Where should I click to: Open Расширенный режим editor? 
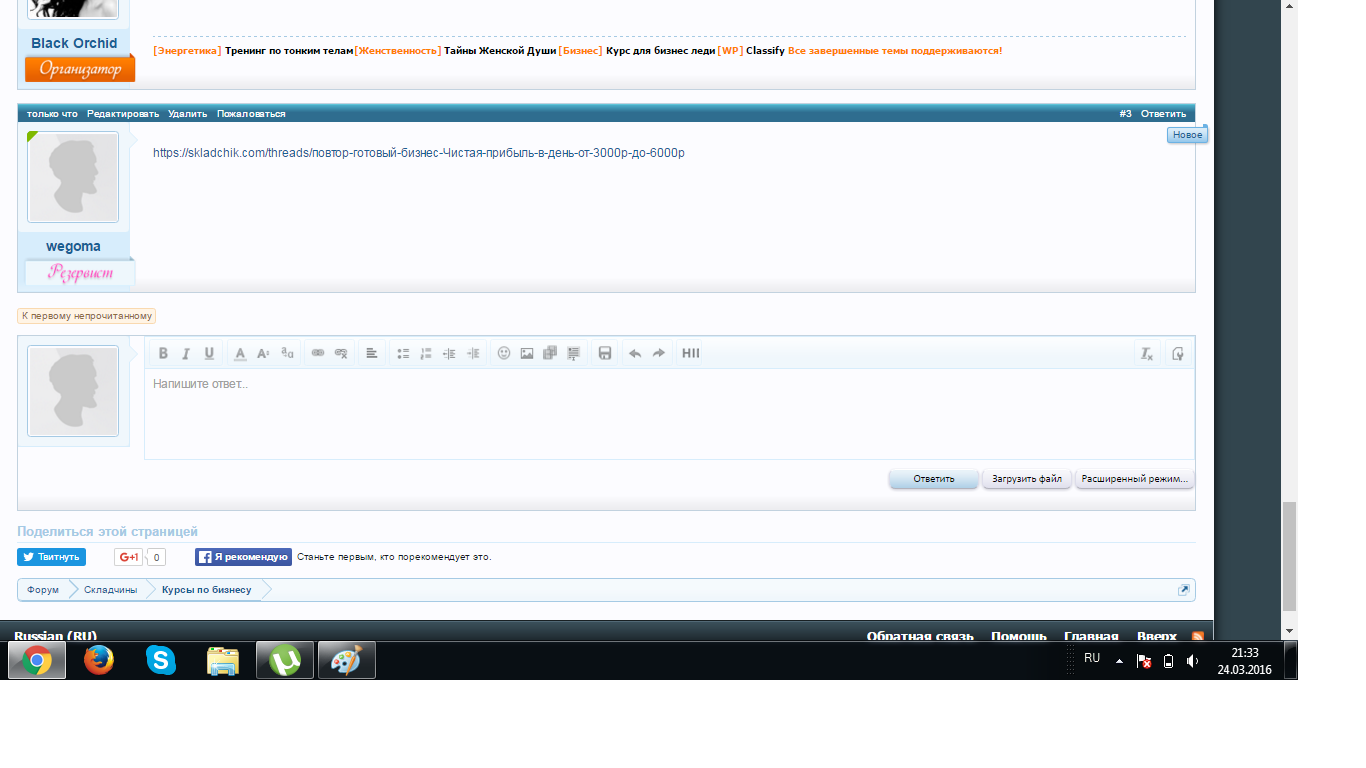click(1134, 479)
